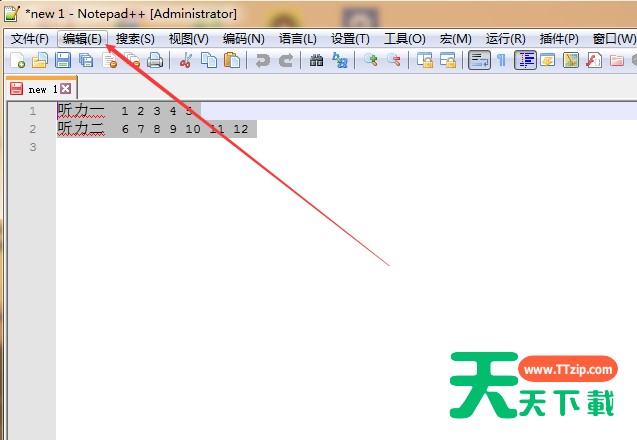Close the 'new 1' tab with its X
Screen dimensions: 637x440
pyautogui.click(x=65, y=89)
